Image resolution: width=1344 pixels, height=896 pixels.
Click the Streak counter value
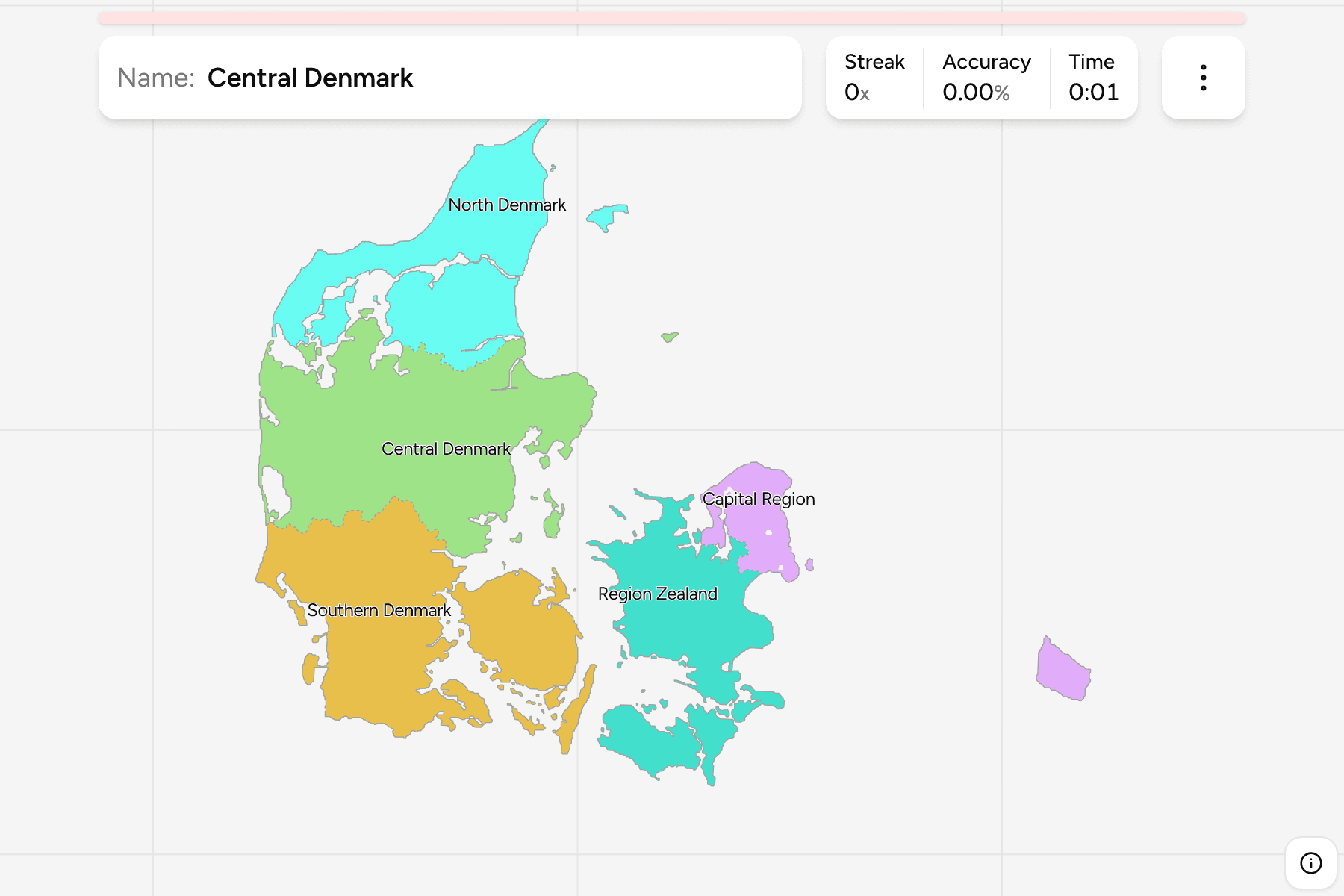(x=857, y=92)
